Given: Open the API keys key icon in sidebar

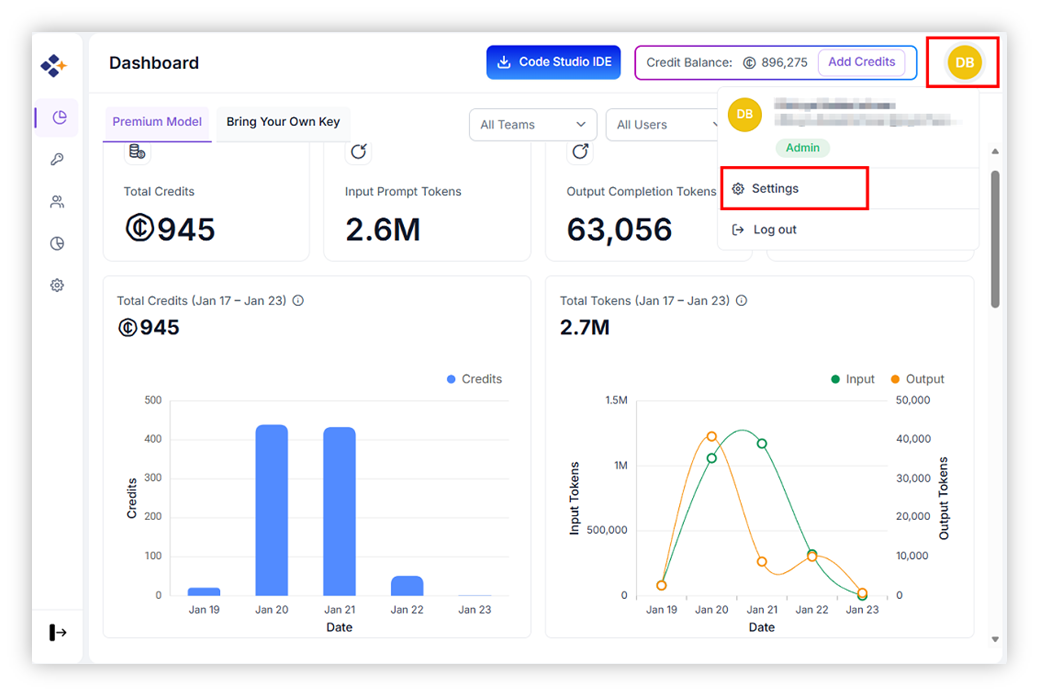Looking at the screenshot, I should coord(57,160).
